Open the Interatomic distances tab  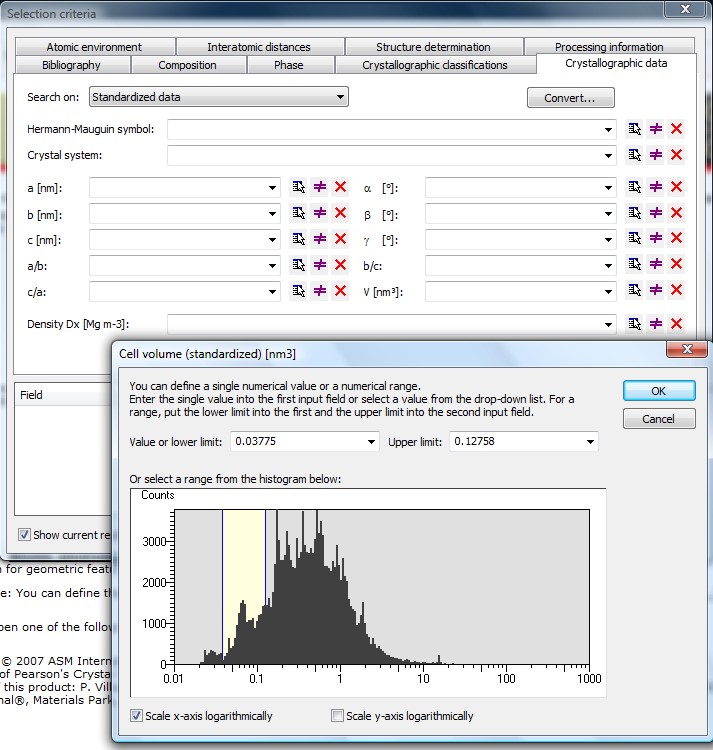tap(259, 47)
